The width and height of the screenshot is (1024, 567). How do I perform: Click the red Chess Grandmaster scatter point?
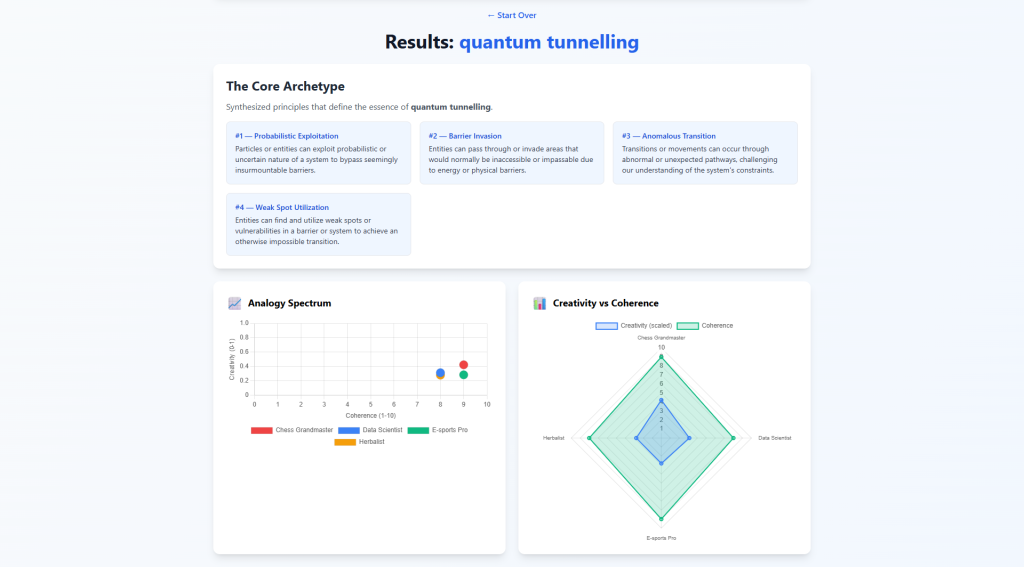coord(463,365)
